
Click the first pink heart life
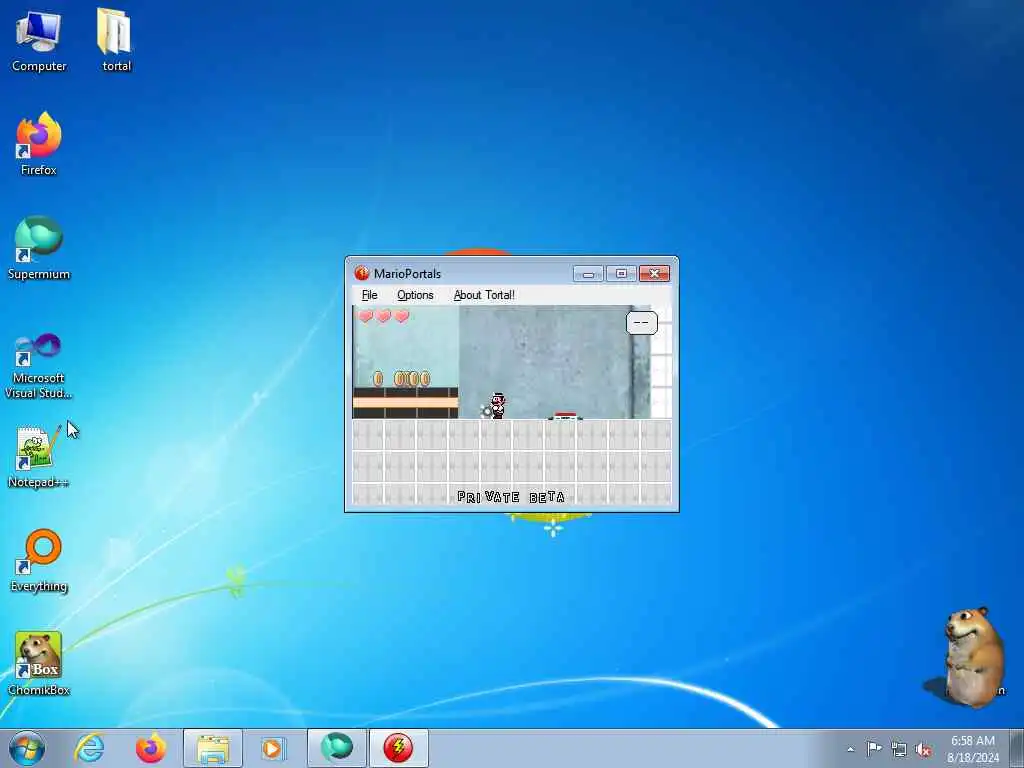(366, 317)
